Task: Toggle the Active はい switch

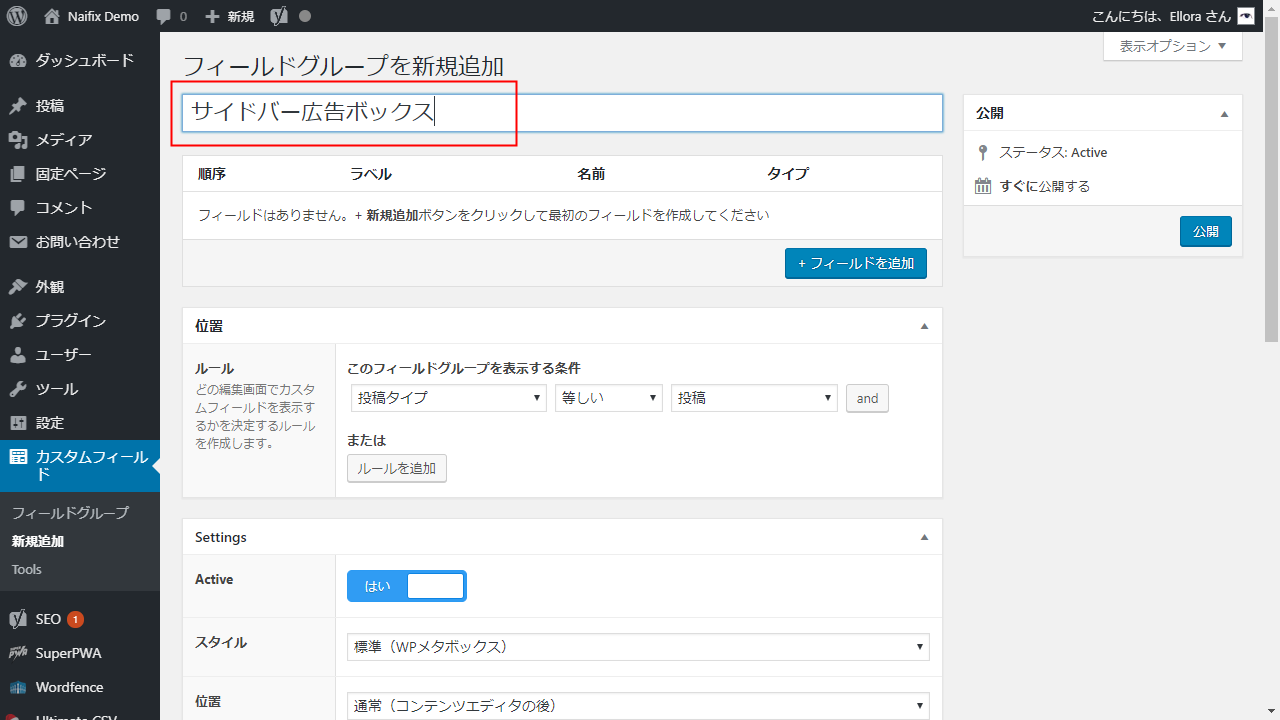Action: pos(407,586)
